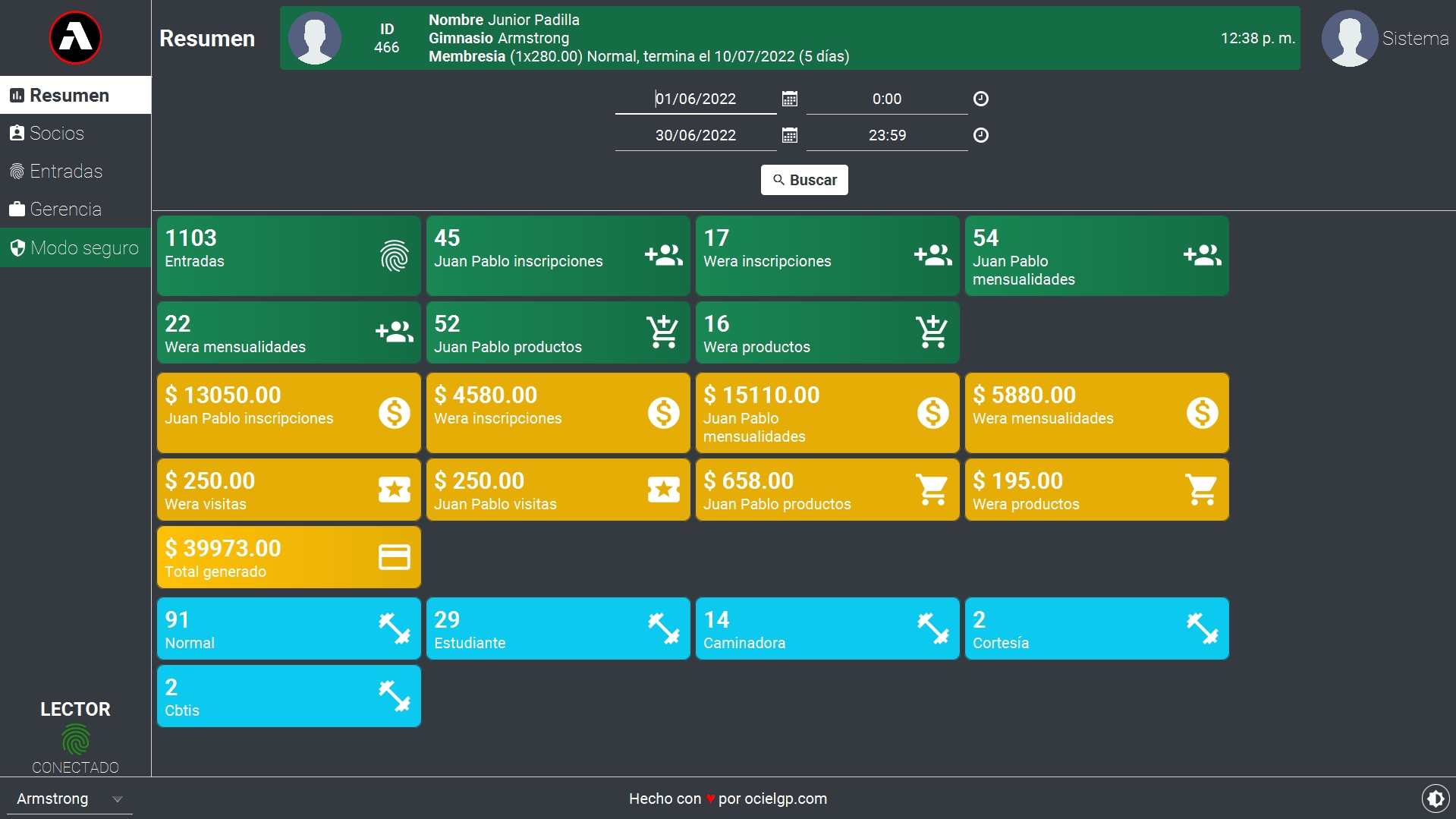1456x819 pixels.
Task: Click dumbbell icon on Cbtis card
Action: tap(395, 696)
